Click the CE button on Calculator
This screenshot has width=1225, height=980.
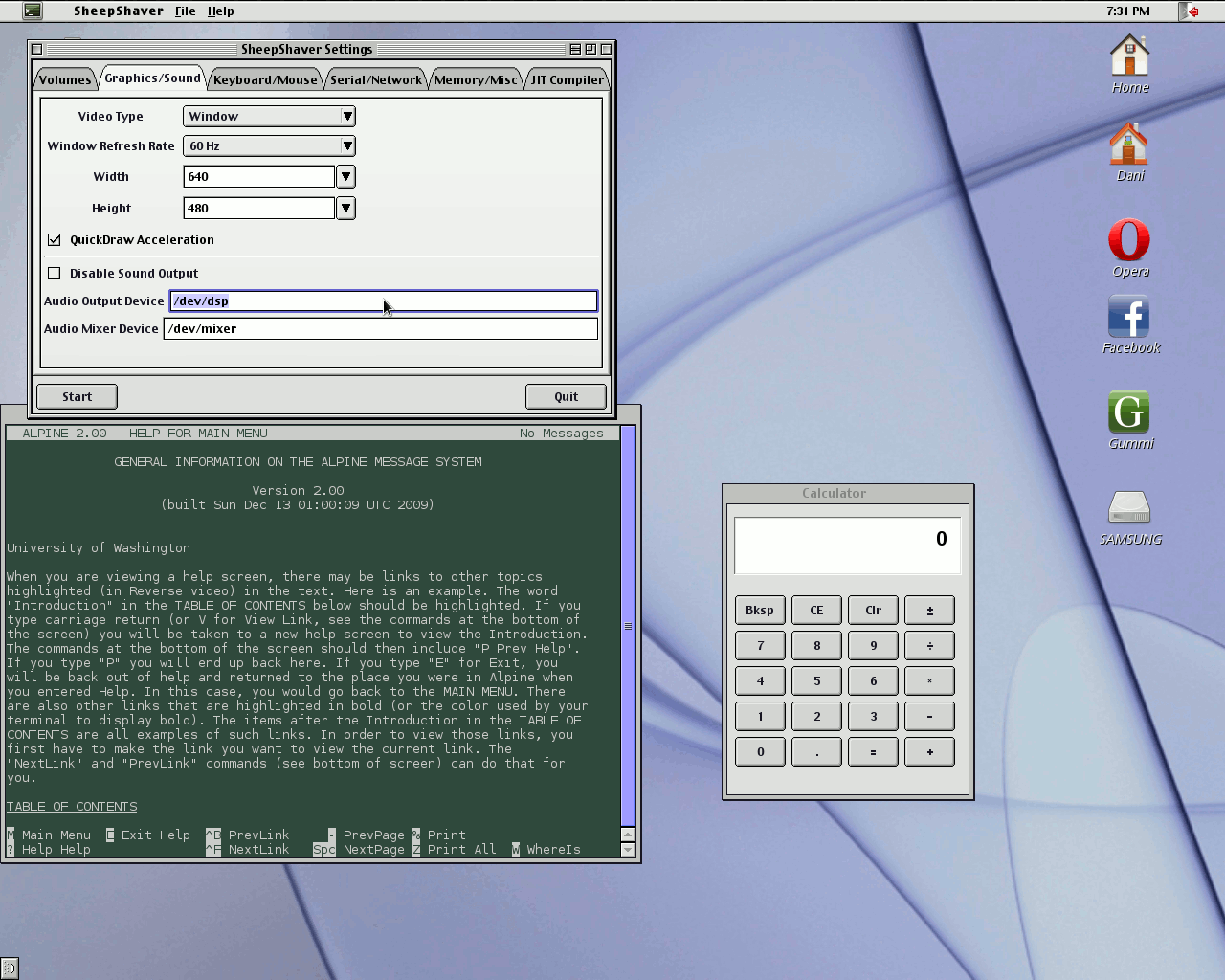[816, 611]
